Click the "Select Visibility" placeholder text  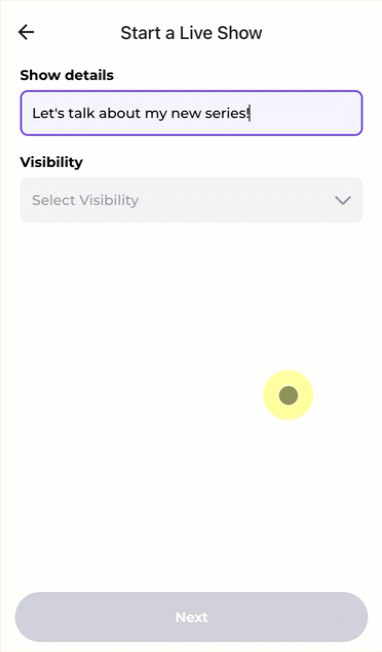(x=86, y=200)
